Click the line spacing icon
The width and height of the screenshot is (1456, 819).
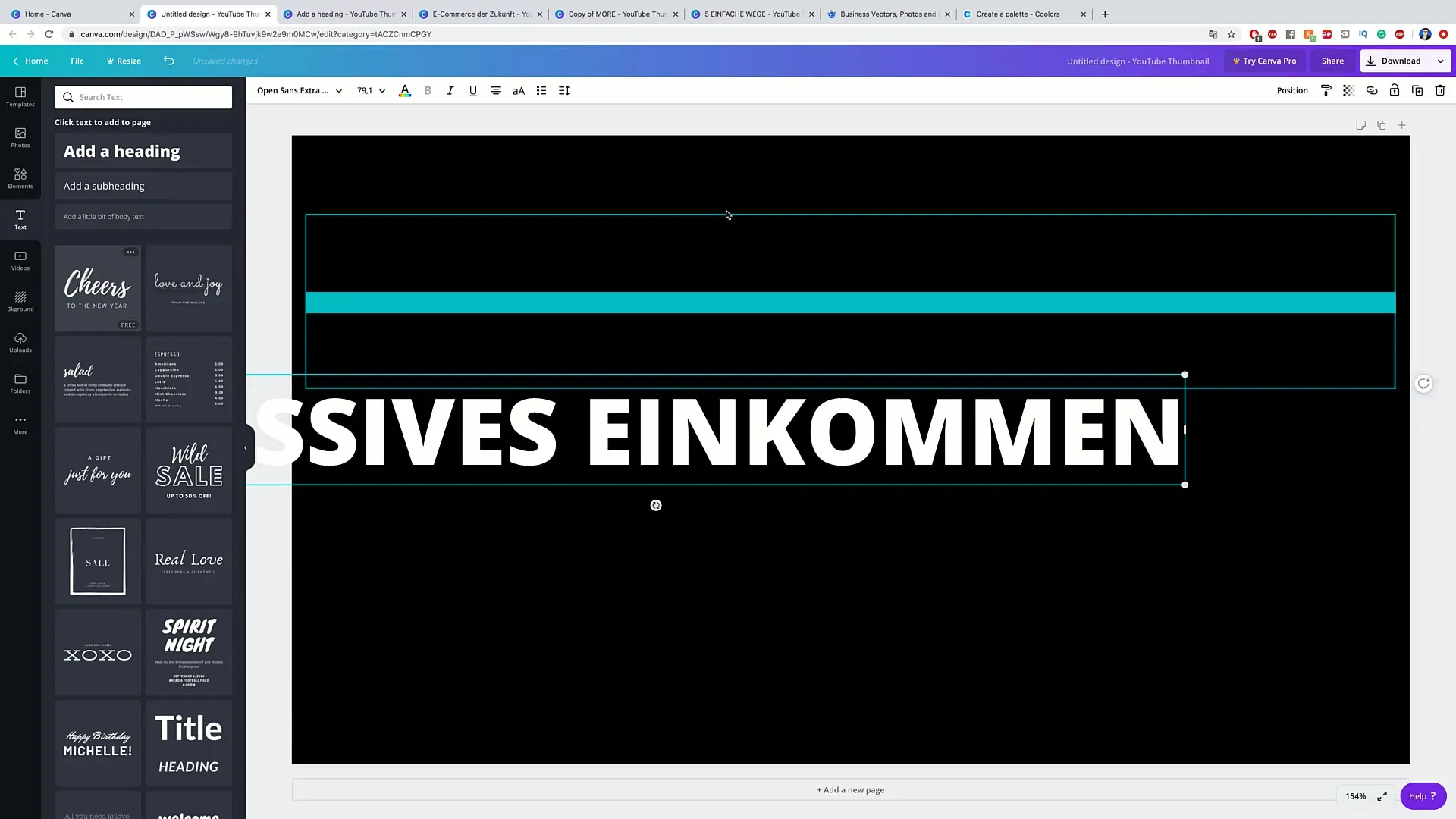(564, 91)
